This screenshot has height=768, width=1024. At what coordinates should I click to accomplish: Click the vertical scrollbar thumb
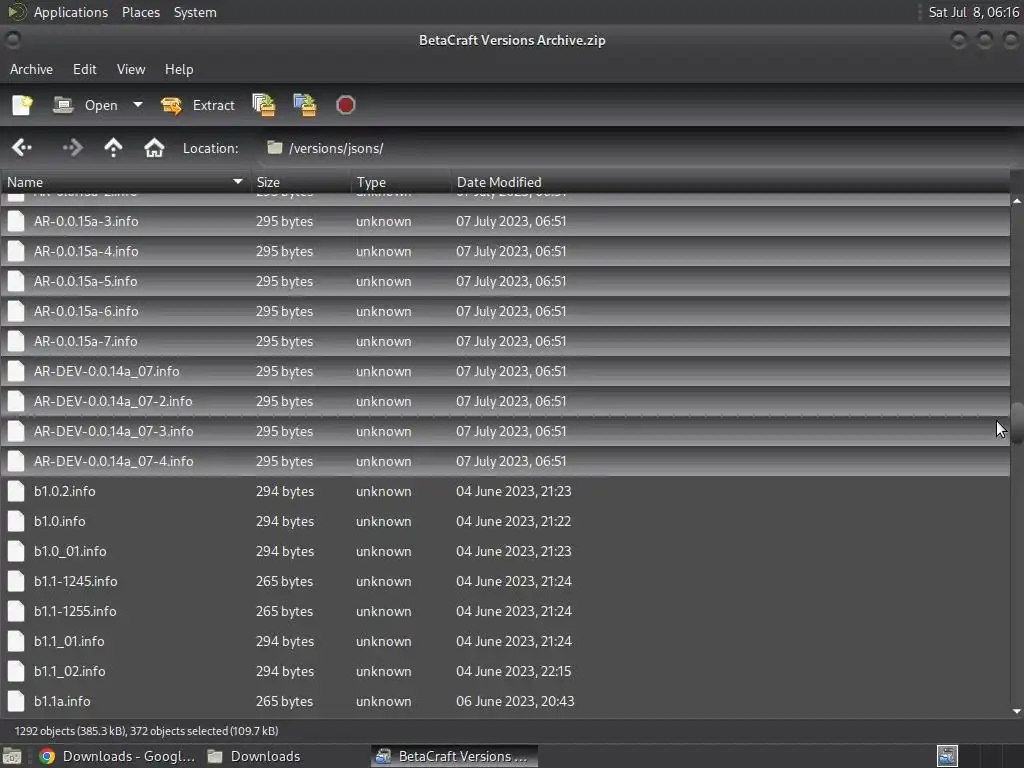coord(1017,424)
